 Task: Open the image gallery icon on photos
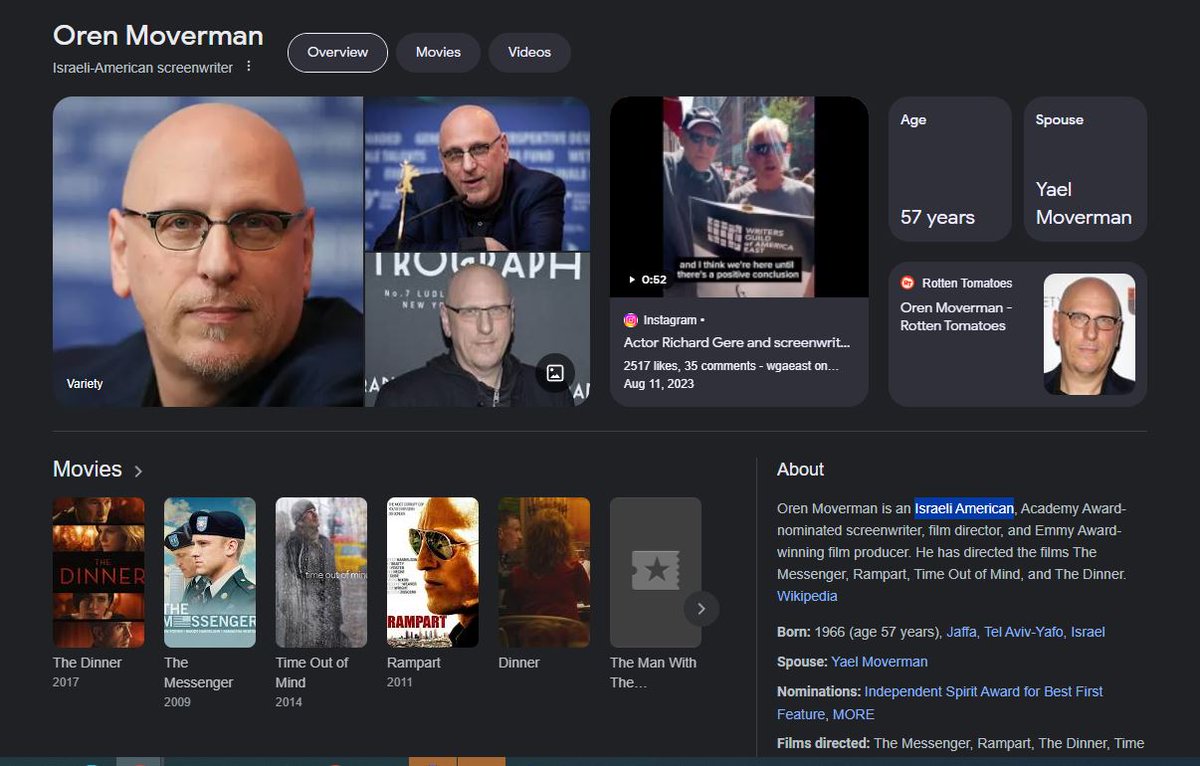[x=555, y=373]
